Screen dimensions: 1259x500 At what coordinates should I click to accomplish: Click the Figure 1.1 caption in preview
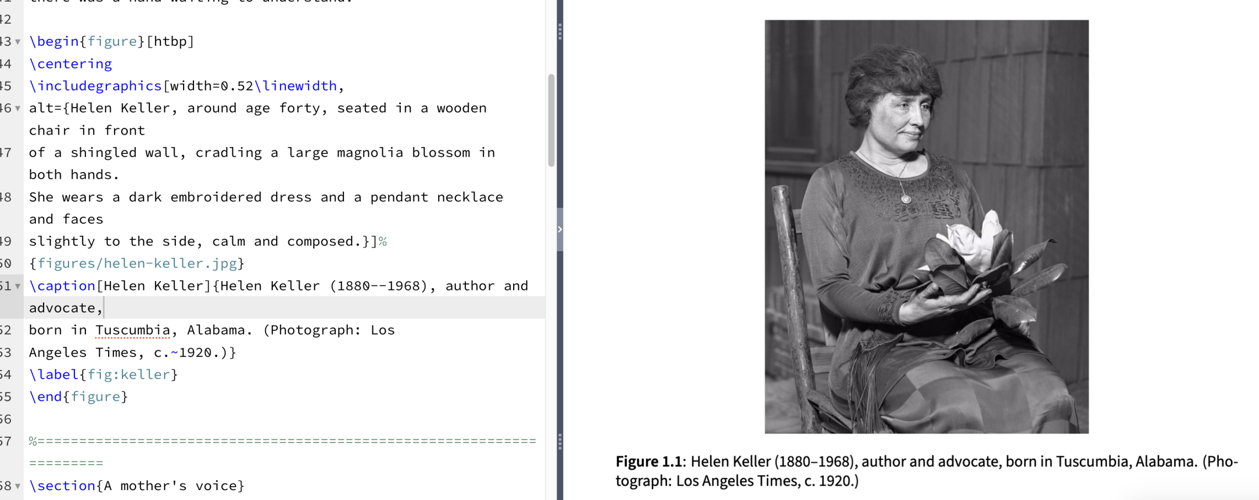pos(926,471)
